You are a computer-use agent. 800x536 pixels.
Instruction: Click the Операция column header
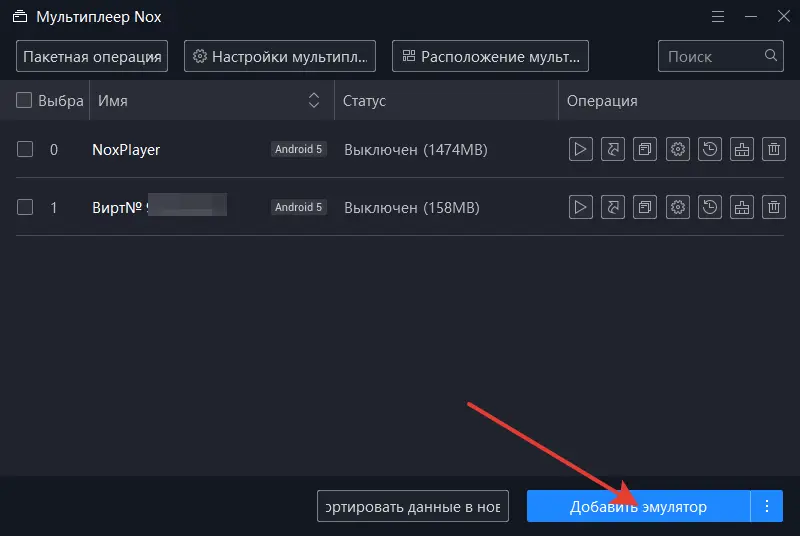(679, 100)
